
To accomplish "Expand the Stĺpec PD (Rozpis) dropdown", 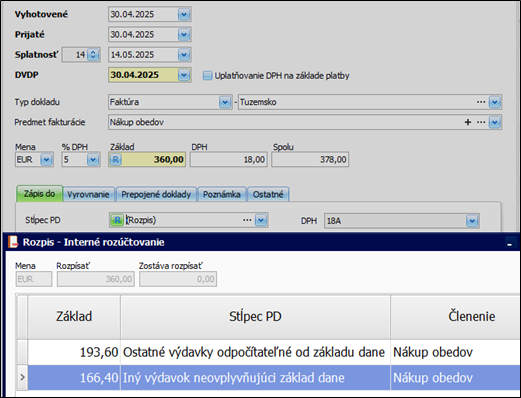I will point(261,220).
